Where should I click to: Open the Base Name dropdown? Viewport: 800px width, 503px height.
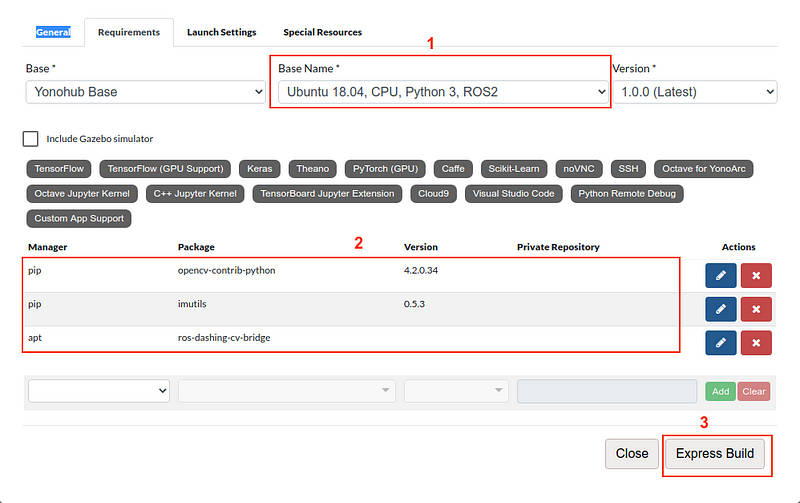443,92
